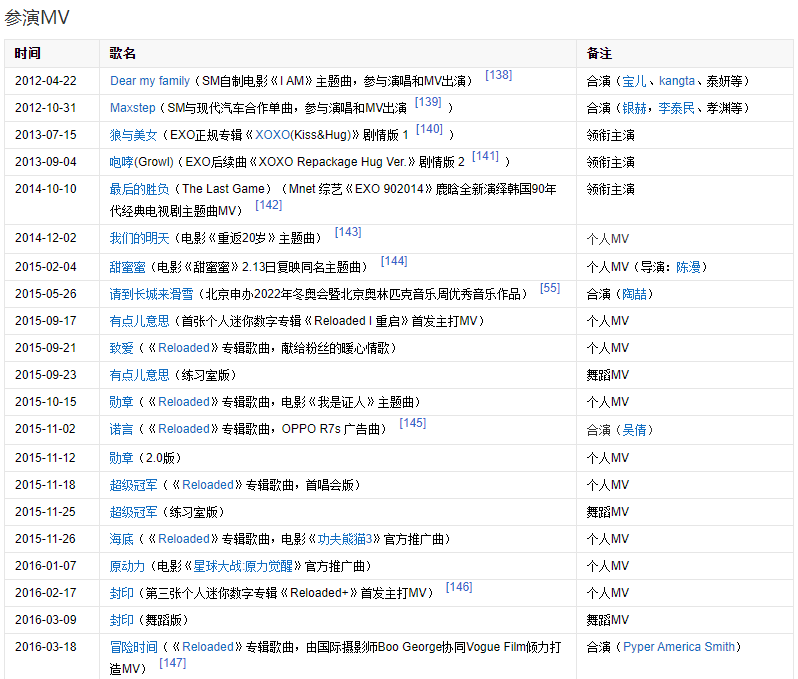The height and width of the screenshot is (679, 798).
Task: Click director 陈漫 link
Action: click(x=688, y=267)
